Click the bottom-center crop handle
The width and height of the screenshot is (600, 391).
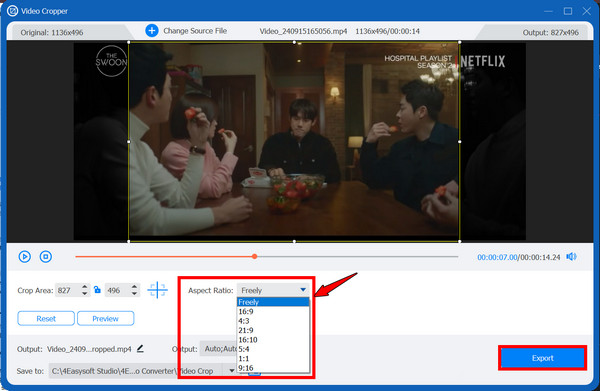(x=294, y=241)
